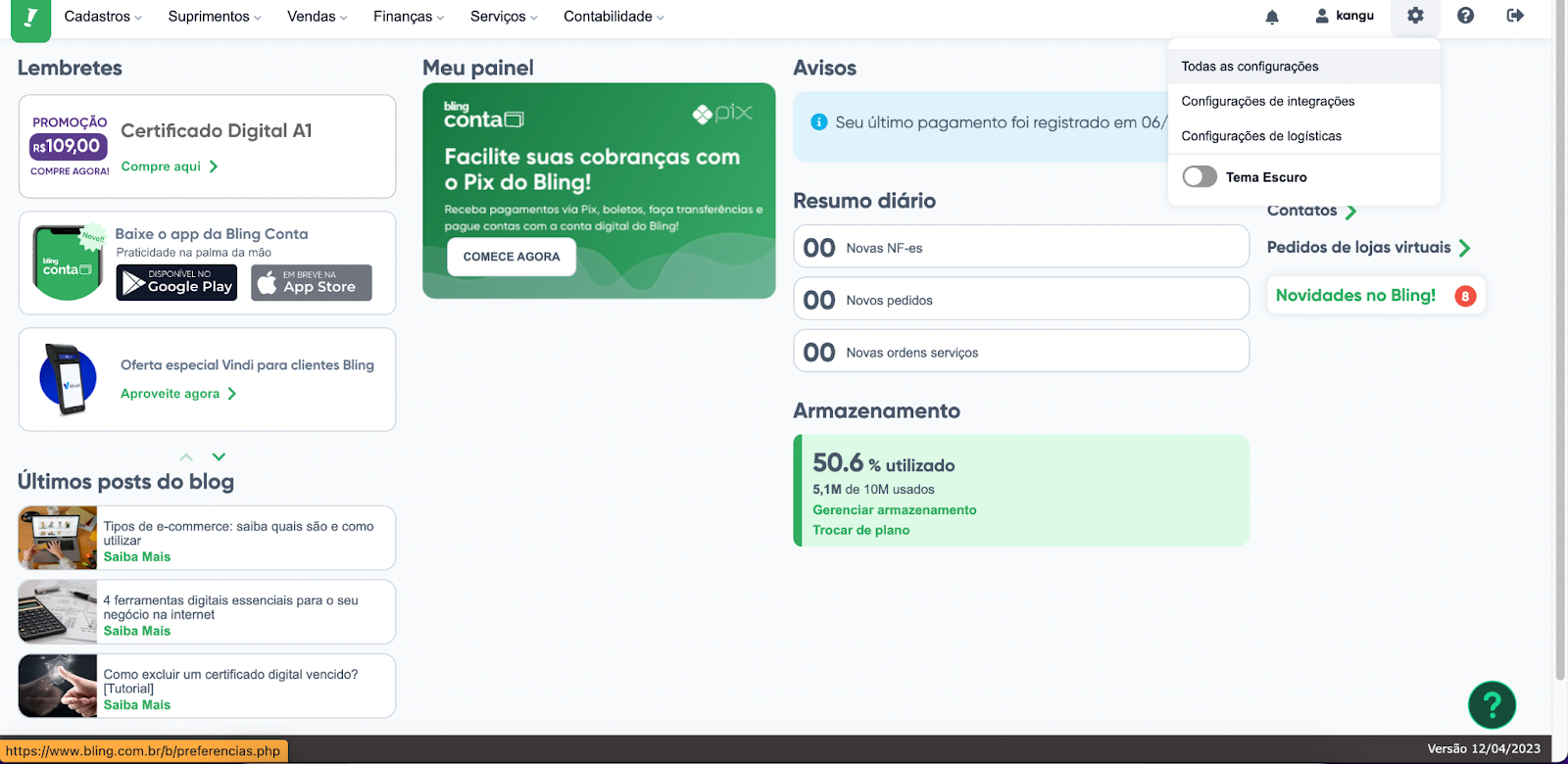The image size is (1568, 764).
Task: Click the Bling Conta app phone image
Action: pyautogui.click(x=68, y=262)
